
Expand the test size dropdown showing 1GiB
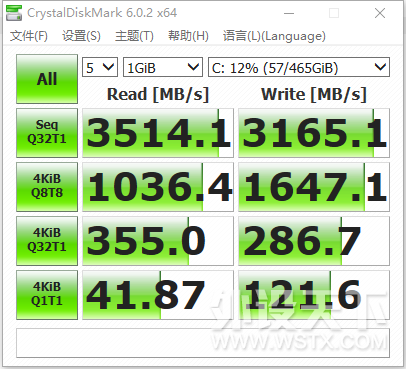(x=163, y=67)
